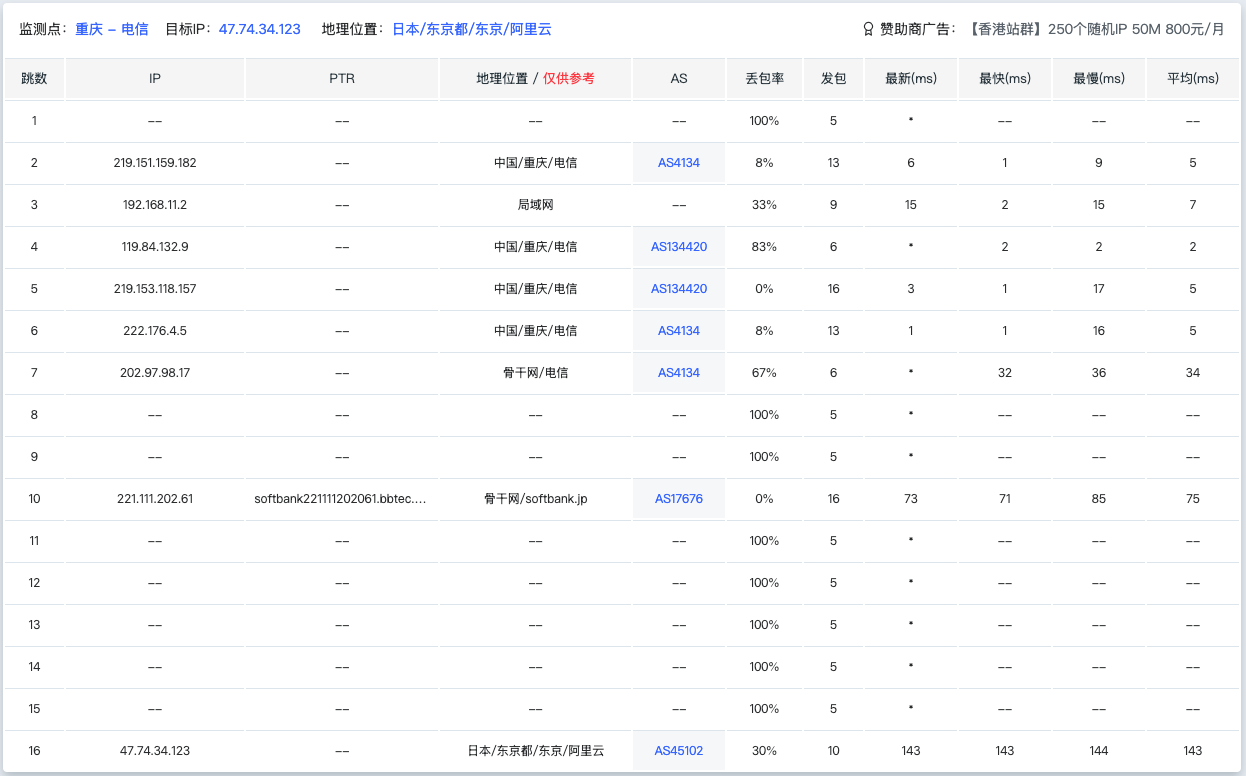Image resolution: width=1246 pixels, height=776 pixels.
Task: Click the 局域网 location cell
Action: [535, 205]
